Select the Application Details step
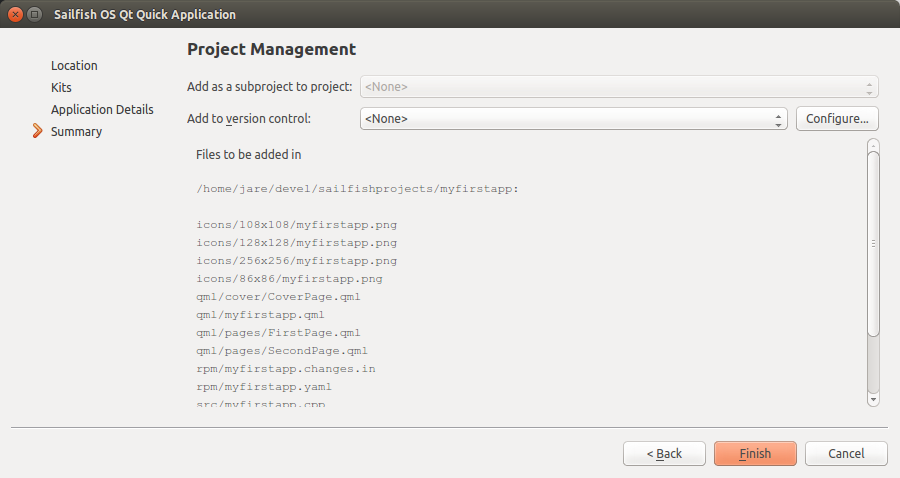The height and width of the screenshot is (478, 900). [x=102, y=109]
